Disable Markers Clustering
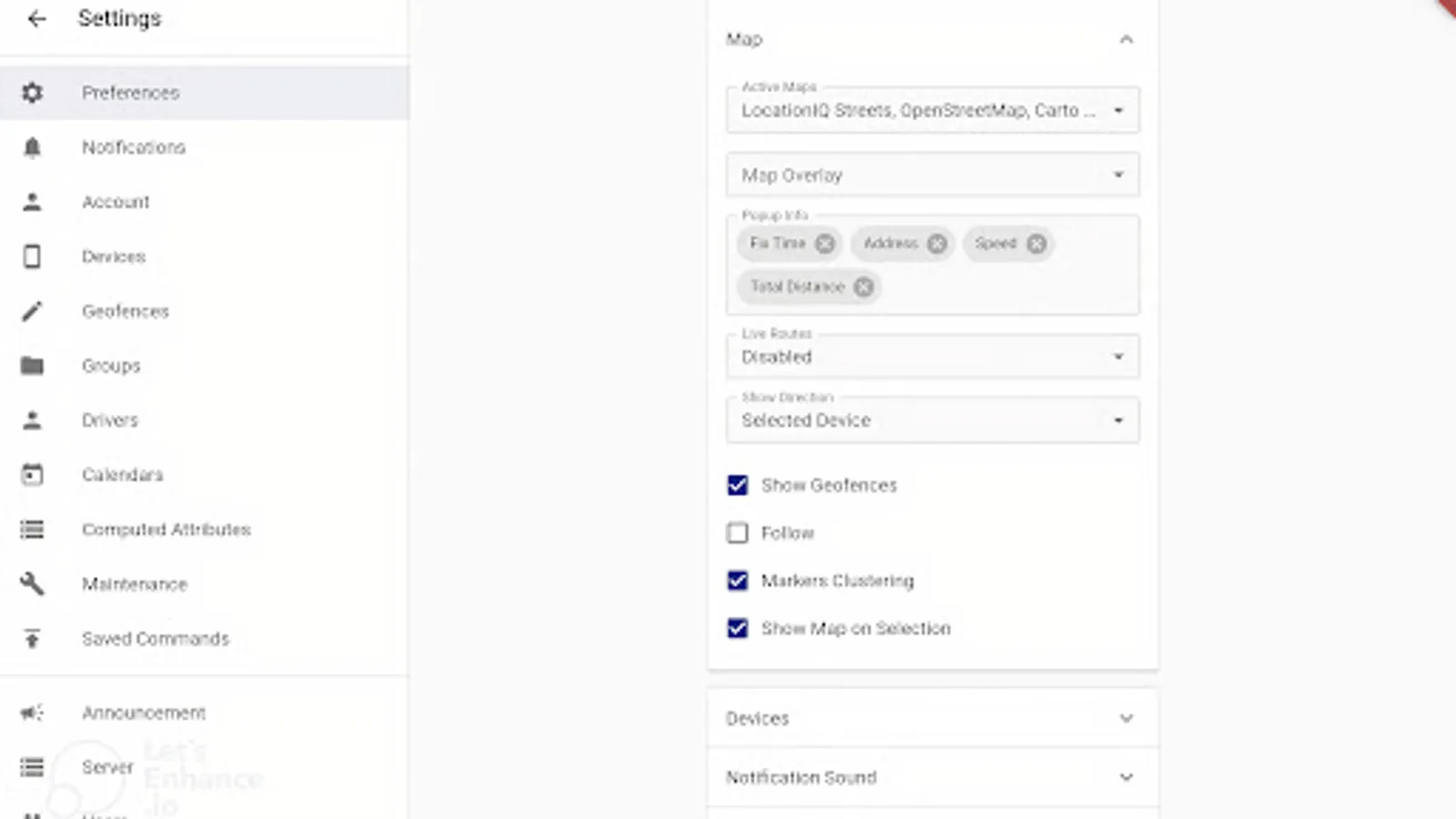 pos(737,581)
